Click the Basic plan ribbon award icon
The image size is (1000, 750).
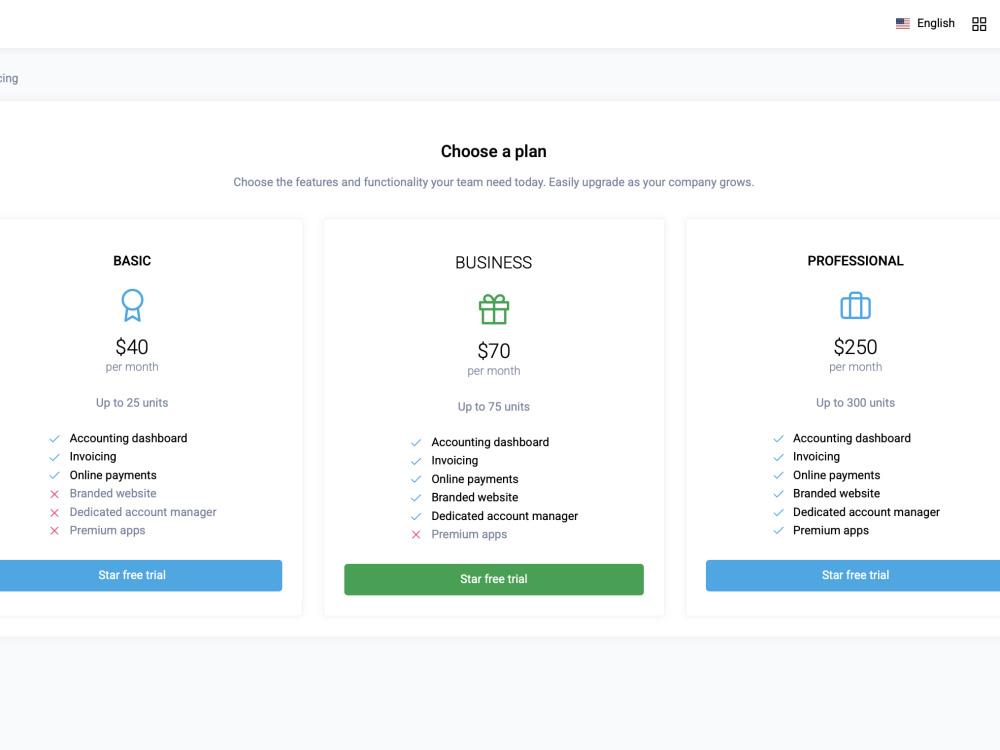(132, 305)
